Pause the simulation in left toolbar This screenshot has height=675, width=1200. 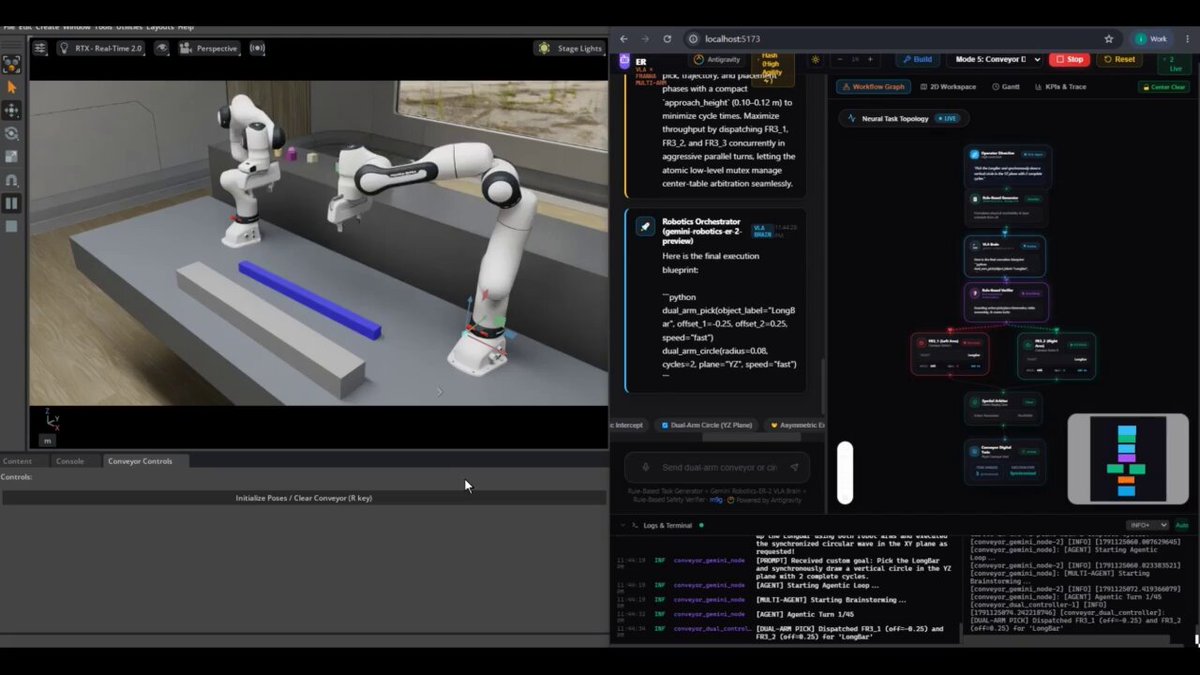[x=11, y=203]
